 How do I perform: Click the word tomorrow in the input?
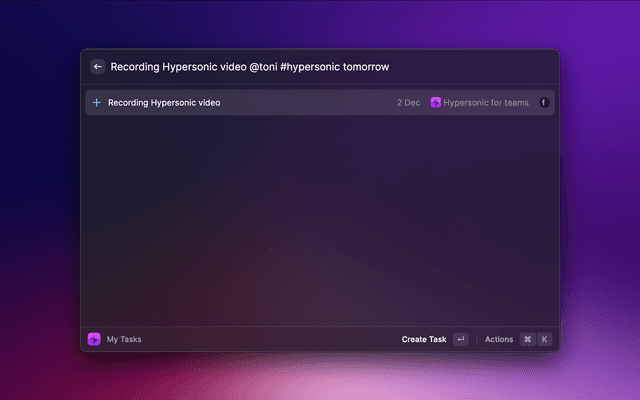click(367, 67)
